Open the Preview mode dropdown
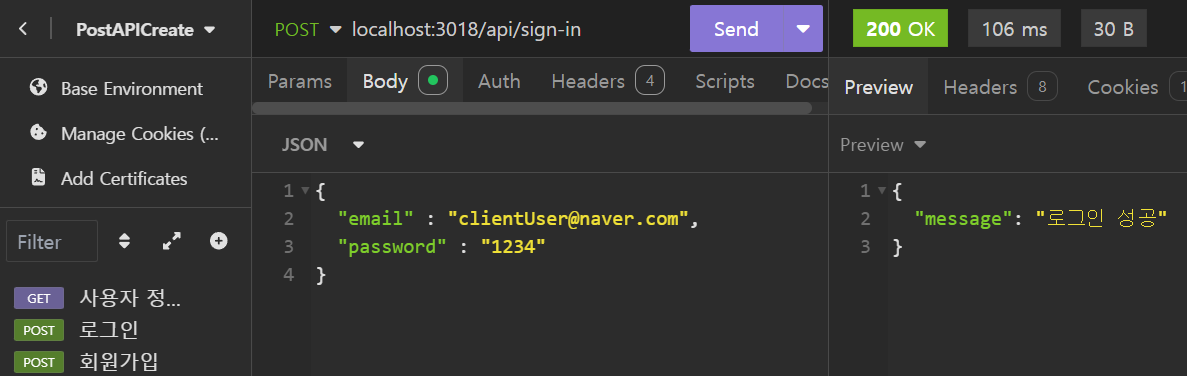The width and height of the screenshot is (1187, 376). click(883, 144)
